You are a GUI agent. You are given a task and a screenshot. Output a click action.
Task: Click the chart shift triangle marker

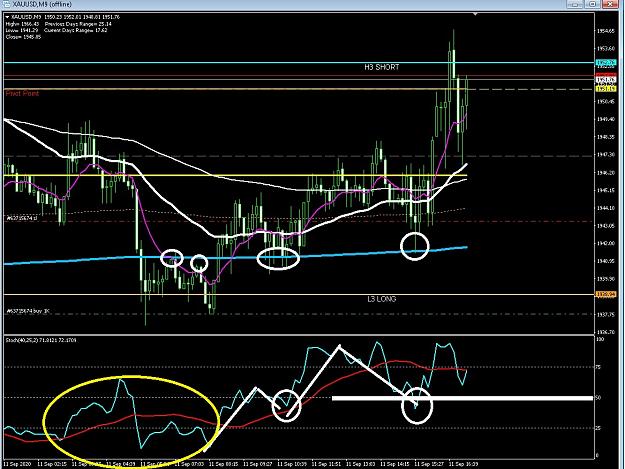tap(475, 14)
